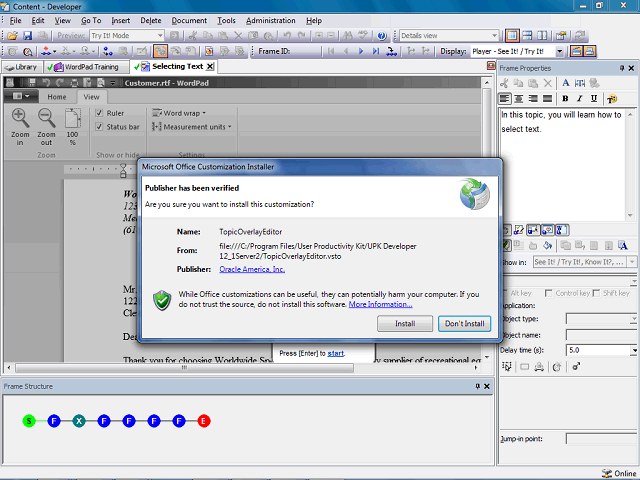This screenshot has height=480, width=640.
Task: Open the File menu
Action: pyautogui.click(x=16, y=20)
